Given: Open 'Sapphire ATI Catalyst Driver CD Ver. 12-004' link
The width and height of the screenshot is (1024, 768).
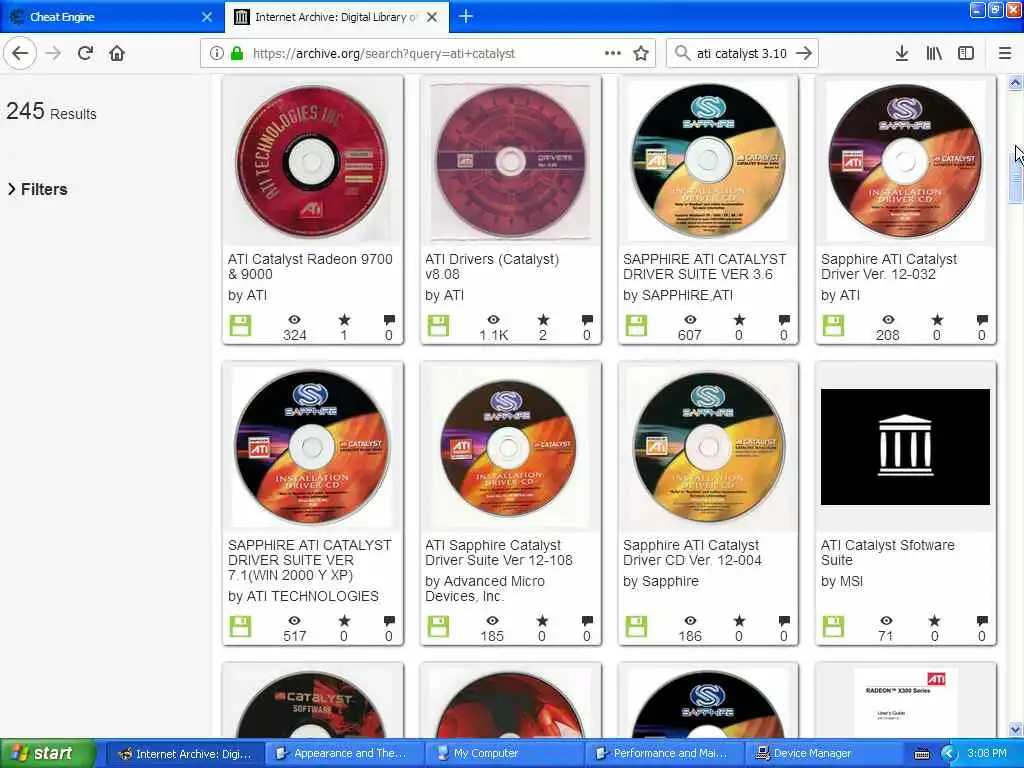Looking at the screenshot, I should 692,552.
